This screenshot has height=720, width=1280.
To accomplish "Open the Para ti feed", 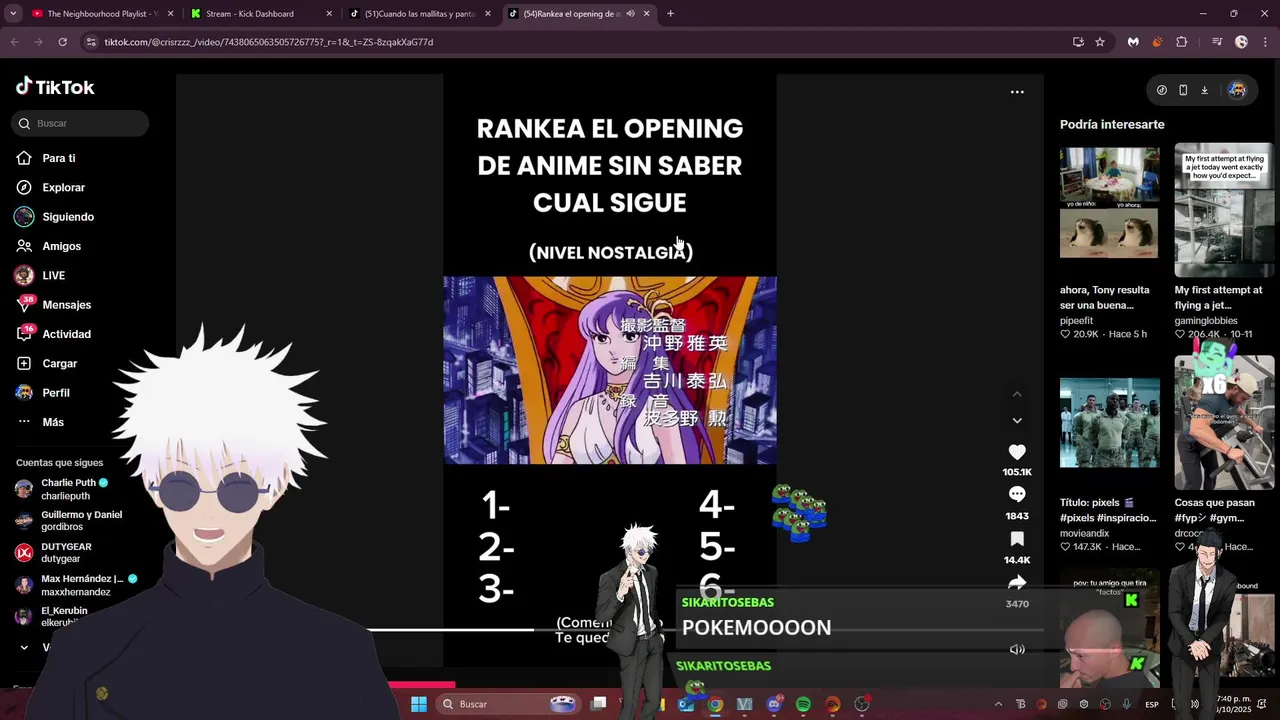I will point(58,158).
